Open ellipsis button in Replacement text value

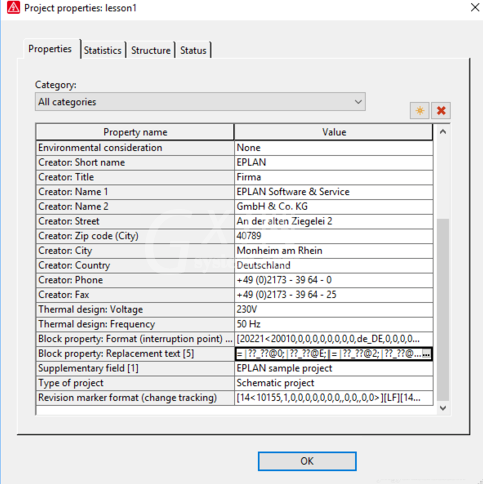[x=426, y=354]
